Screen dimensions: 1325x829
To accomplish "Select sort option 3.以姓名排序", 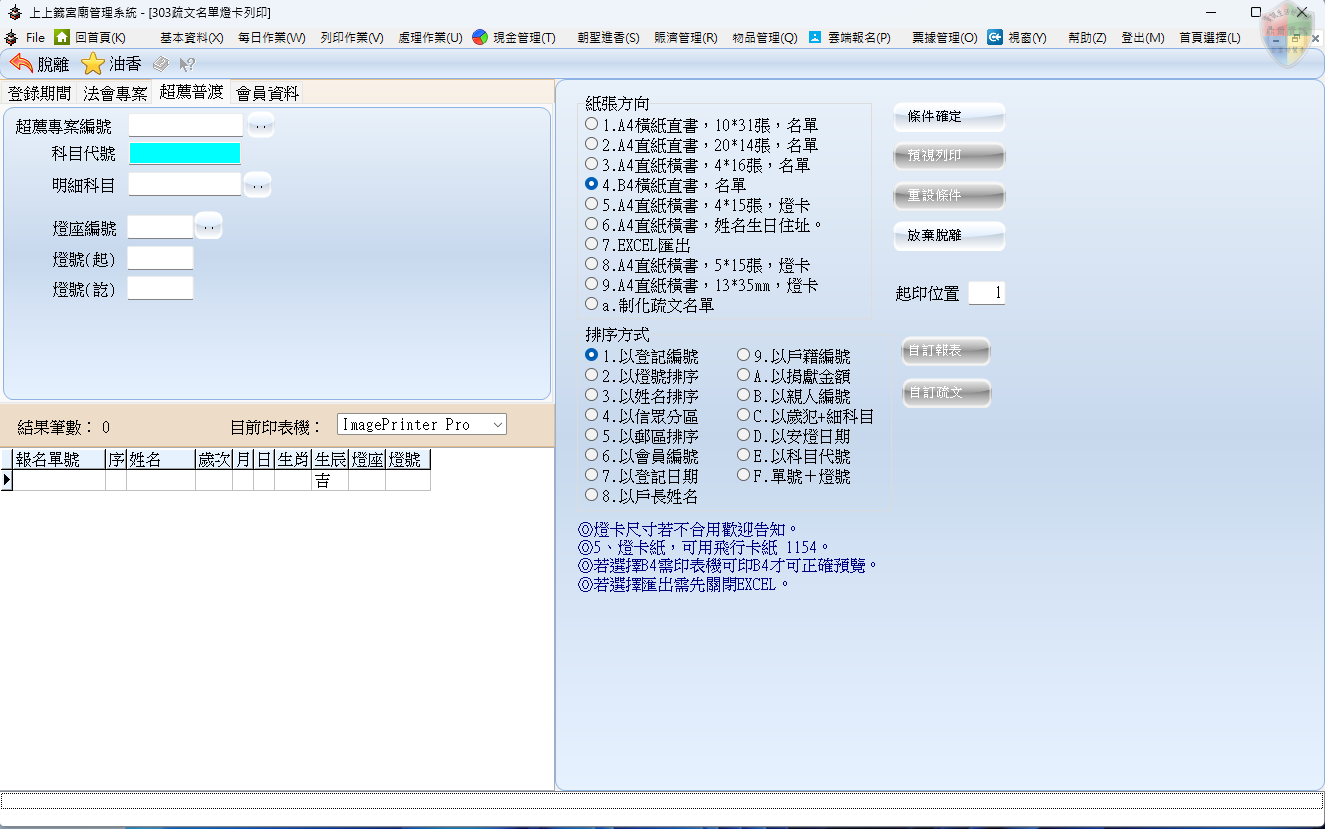I will click(592, 396).
